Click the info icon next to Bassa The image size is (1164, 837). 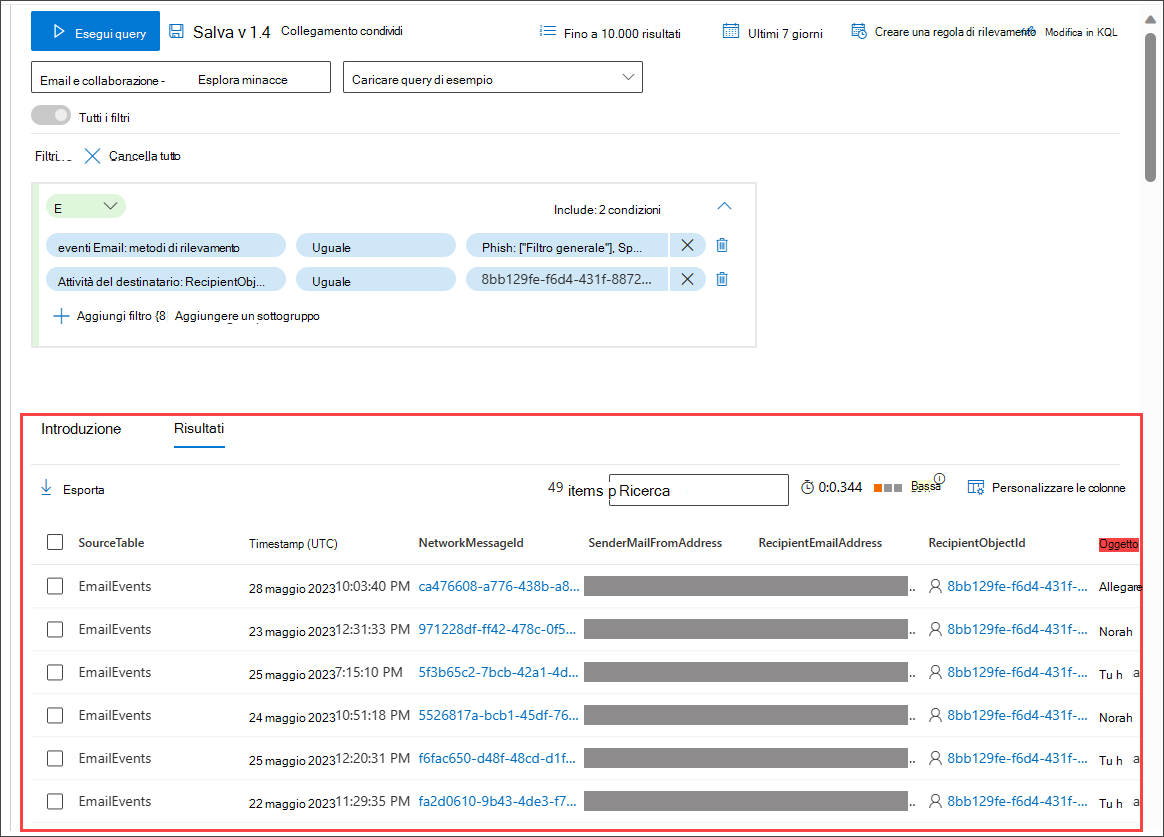click(940, 479)
